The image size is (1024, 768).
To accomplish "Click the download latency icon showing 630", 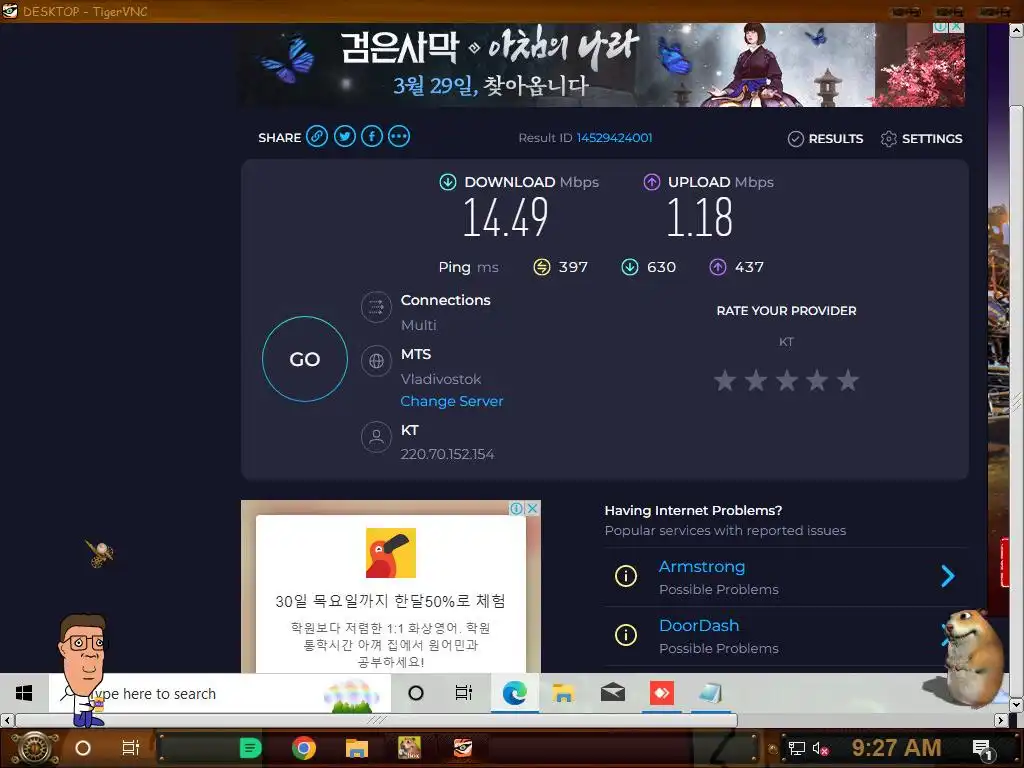I will 630,267.
